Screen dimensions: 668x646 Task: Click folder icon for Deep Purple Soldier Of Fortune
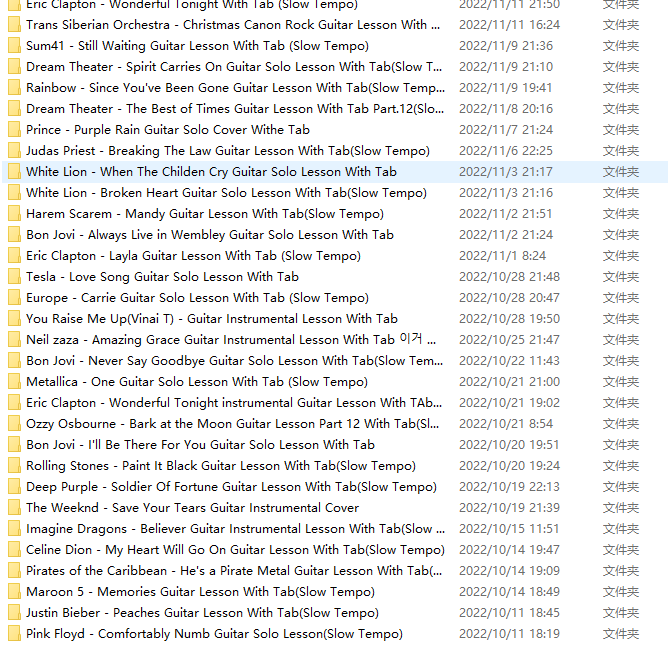pos(14,487)
